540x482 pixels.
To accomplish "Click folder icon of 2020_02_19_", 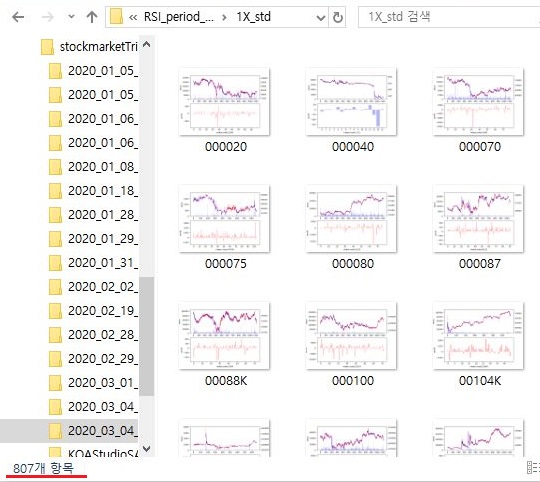I will (55, 311).
